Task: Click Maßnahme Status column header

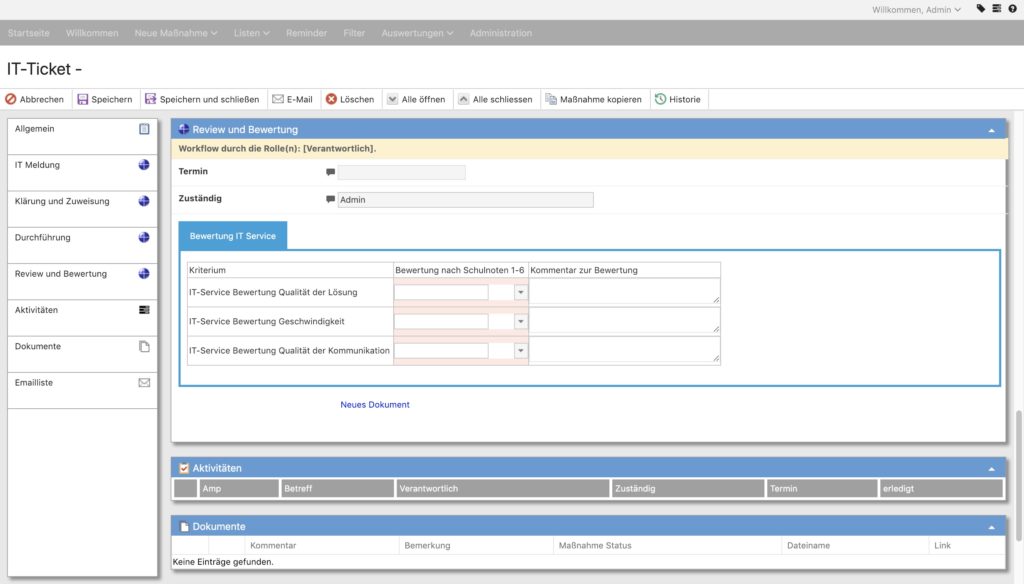Action: tap(667, 545)
